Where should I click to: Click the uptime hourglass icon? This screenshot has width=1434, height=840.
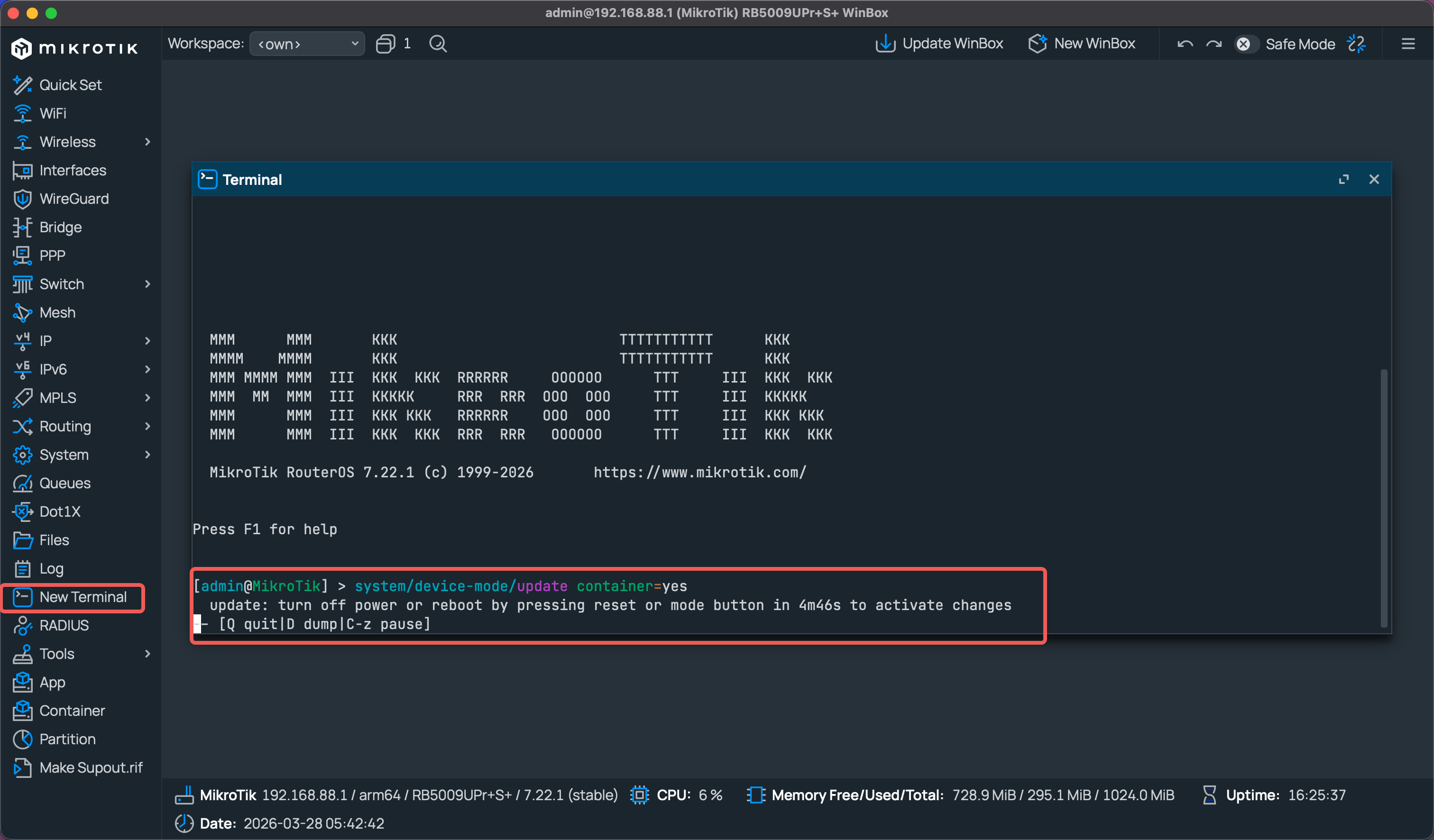coord(1209,794)
